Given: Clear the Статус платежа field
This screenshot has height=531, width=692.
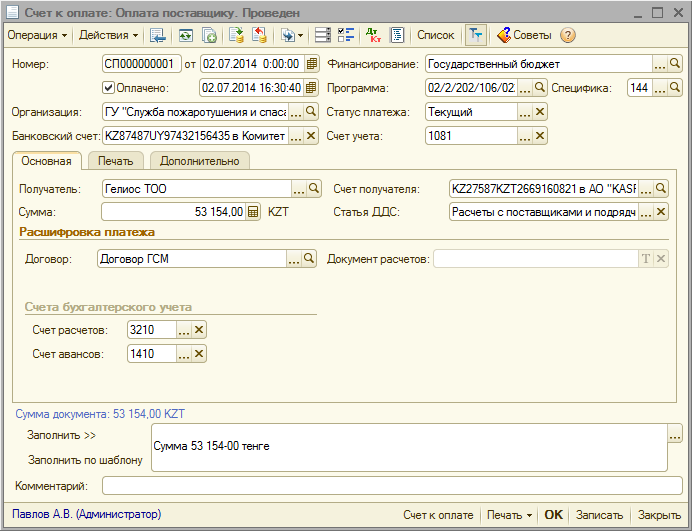Looking at the screenshot, I should [541, 112].
